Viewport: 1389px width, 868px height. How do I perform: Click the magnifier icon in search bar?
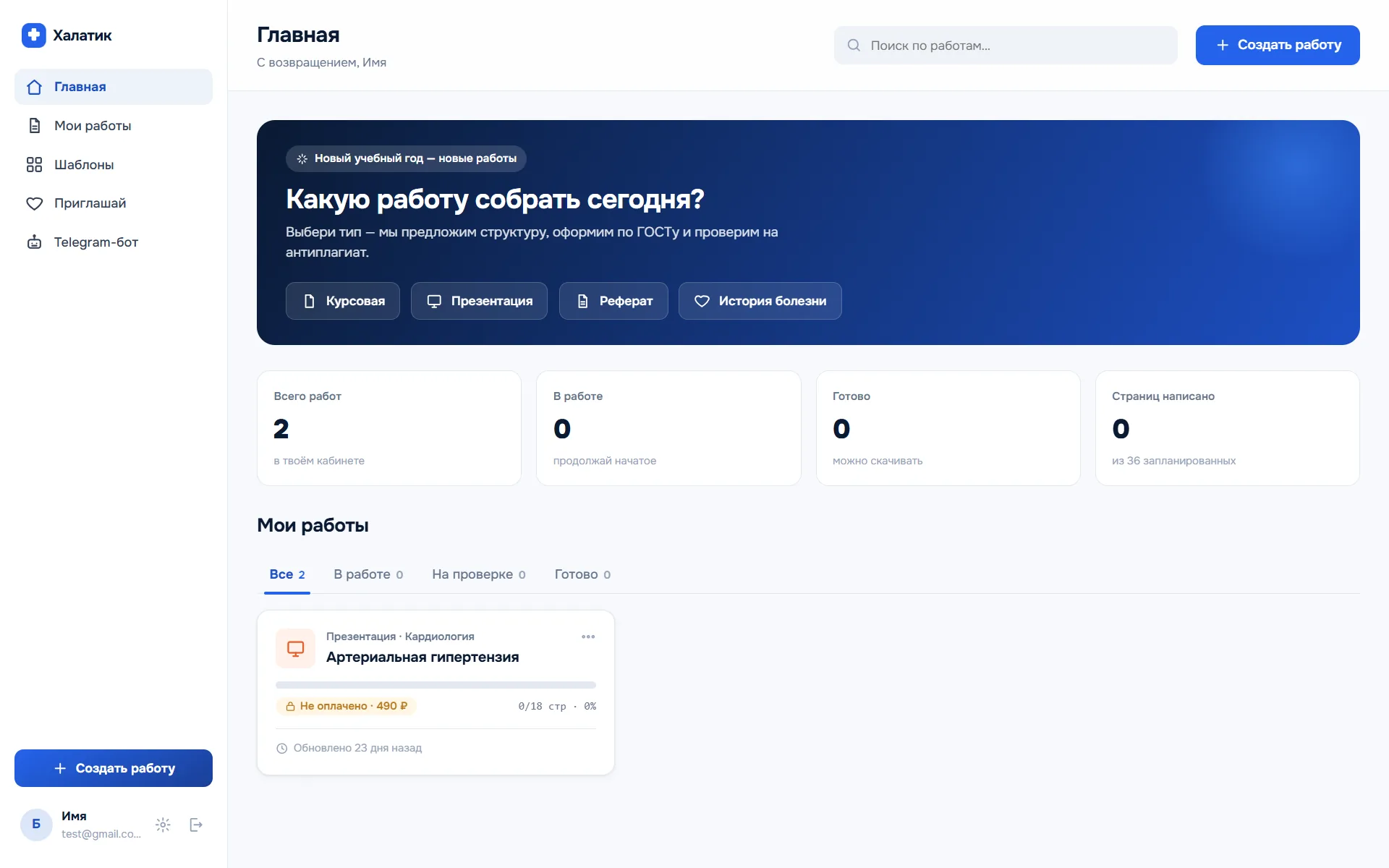point(854,46)
